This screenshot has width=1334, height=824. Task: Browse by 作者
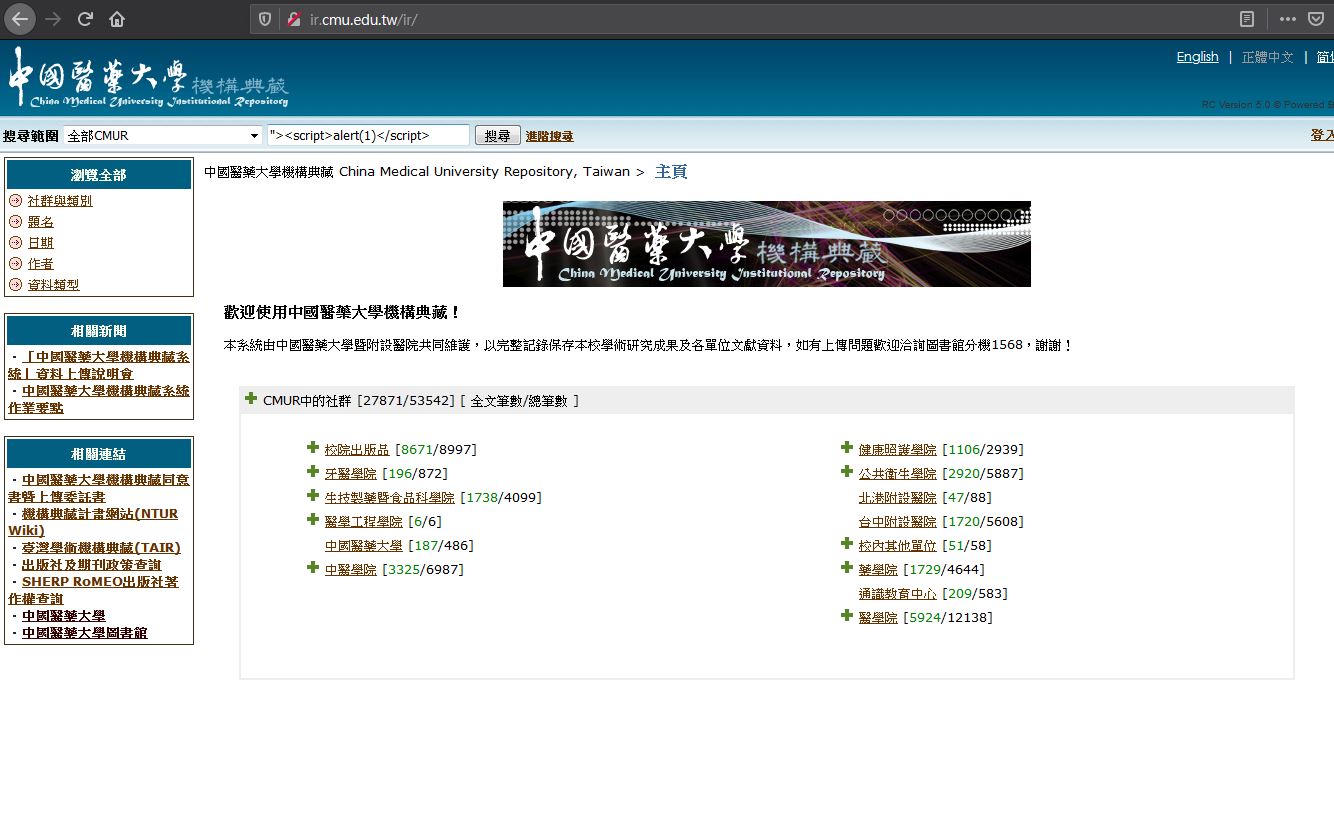[x=41, y=264]
